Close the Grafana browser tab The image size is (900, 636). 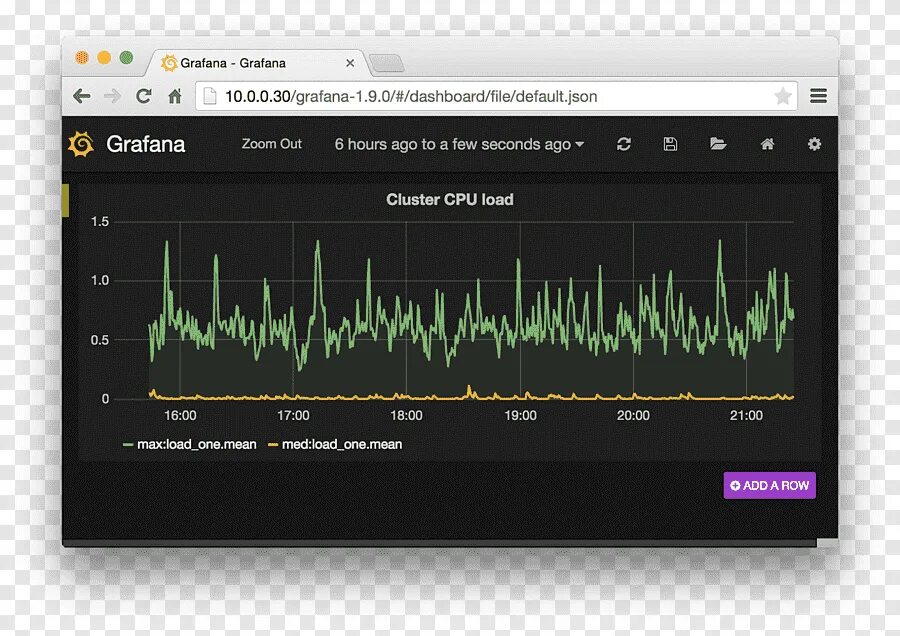click(x=350, y=63)
